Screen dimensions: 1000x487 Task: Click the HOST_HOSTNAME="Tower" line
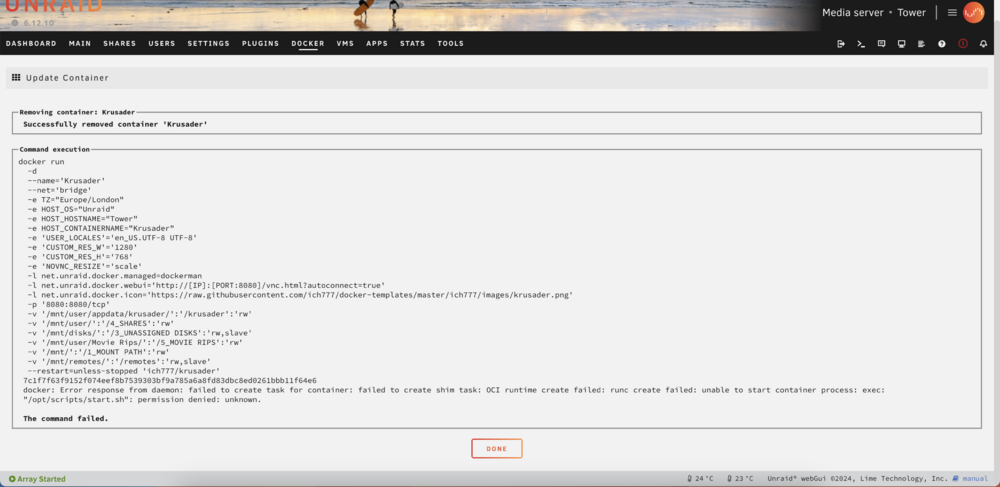(x=82, y=219)
